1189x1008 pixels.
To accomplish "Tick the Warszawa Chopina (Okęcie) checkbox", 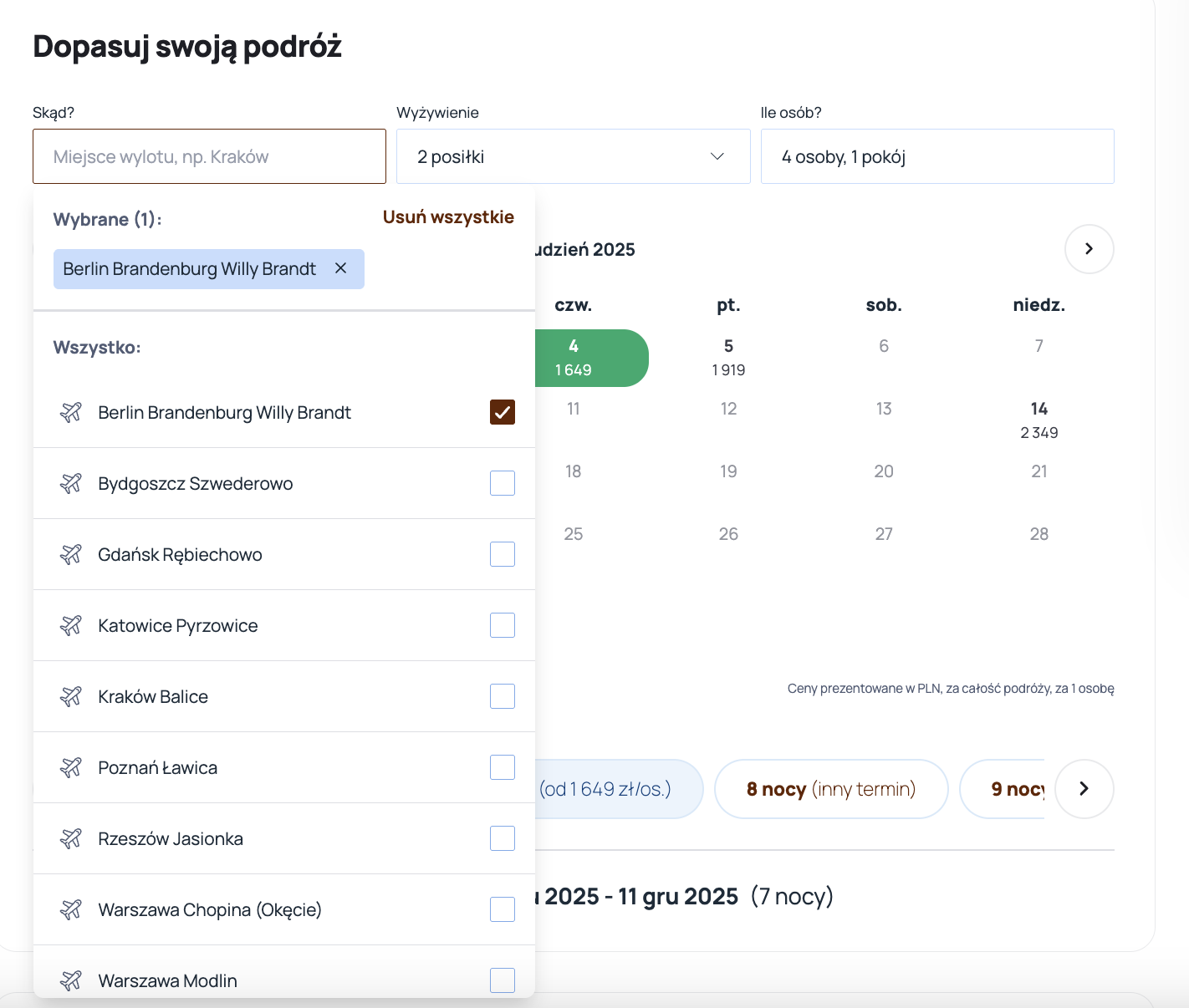I will tap(503, 909).
